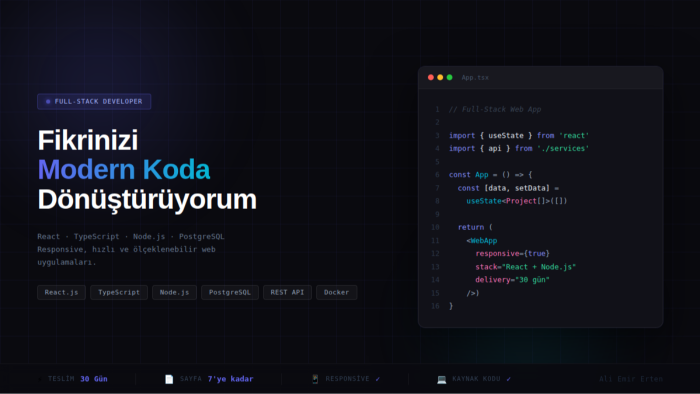Click the yellow dot in the App.tsx window
Viewport: 700px width, 394px height.
(440, 77)
